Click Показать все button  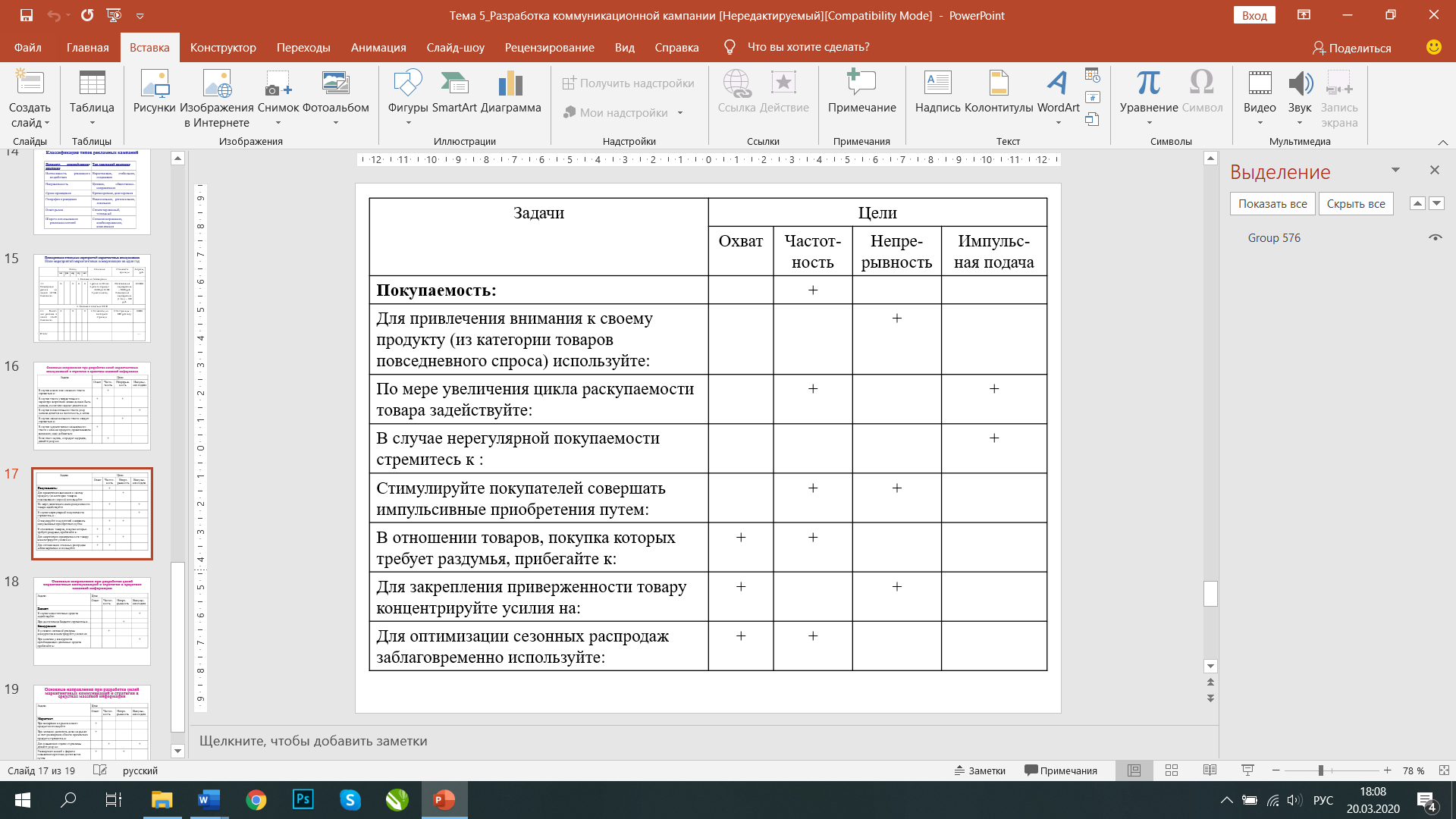click(x=1272, y=203)
